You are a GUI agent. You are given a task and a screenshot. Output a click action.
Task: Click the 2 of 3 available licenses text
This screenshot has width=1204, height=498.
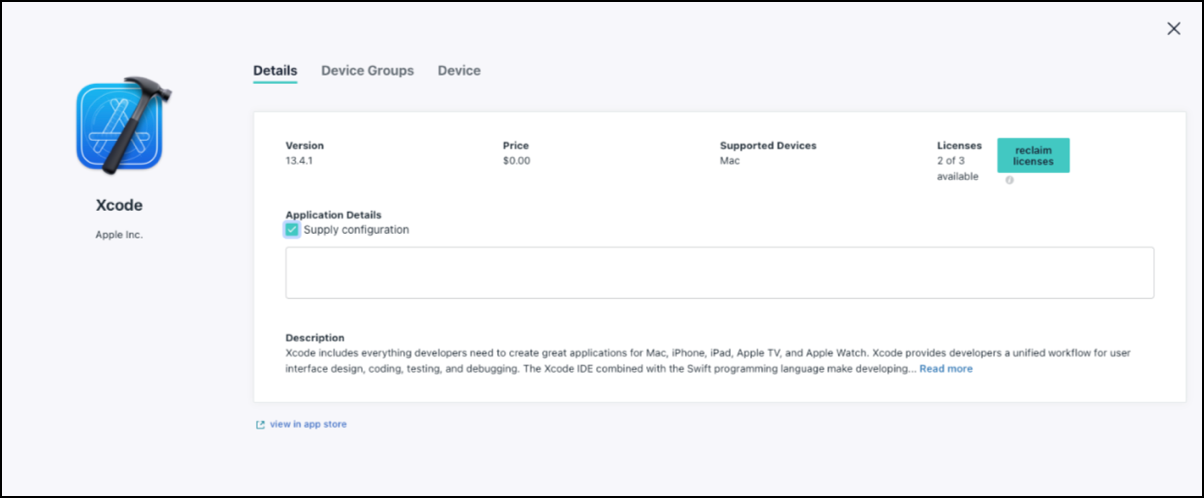(958, 168)
